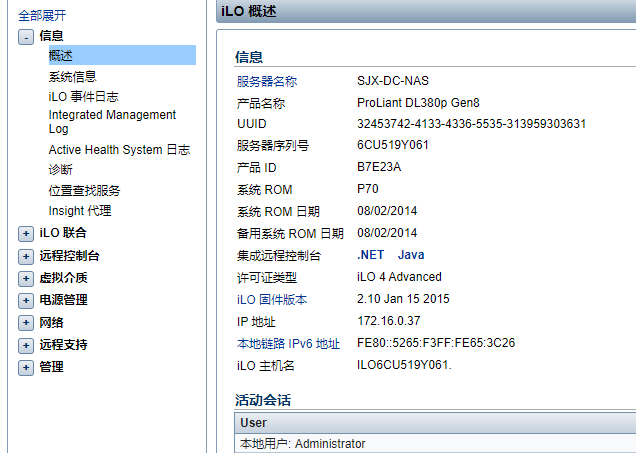
Task: Open the 系统信息 page
Action: [x=72, y=77]
